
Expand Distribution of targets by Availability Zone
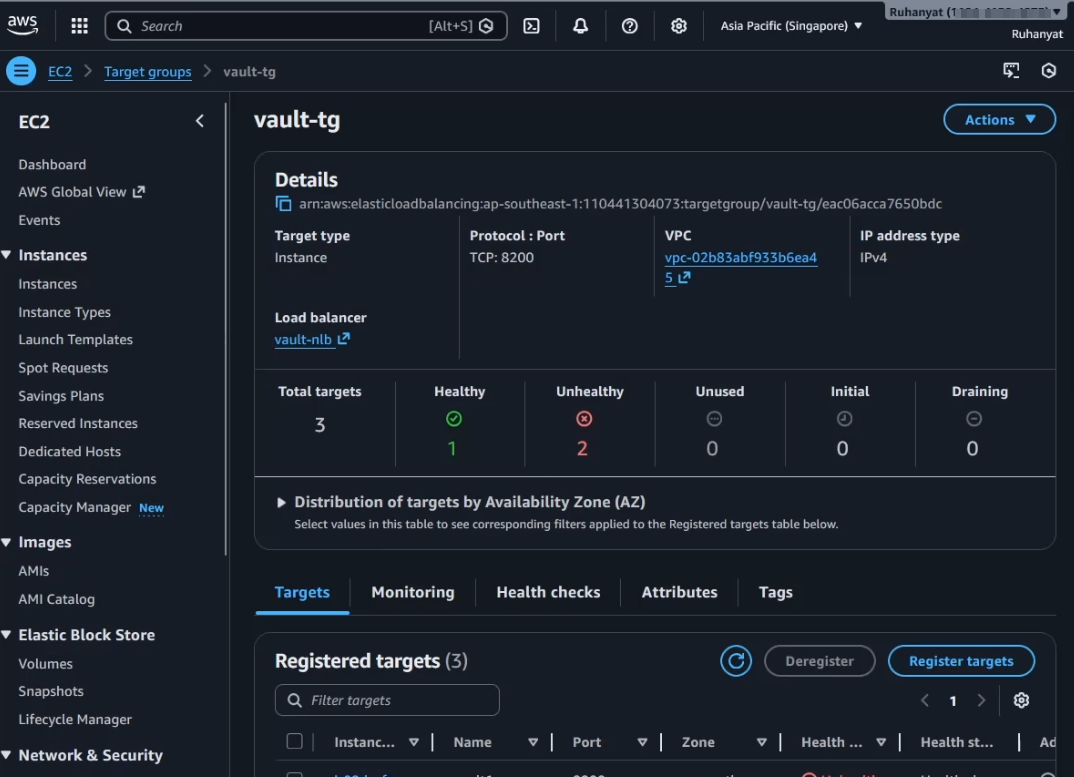[281, 502]
